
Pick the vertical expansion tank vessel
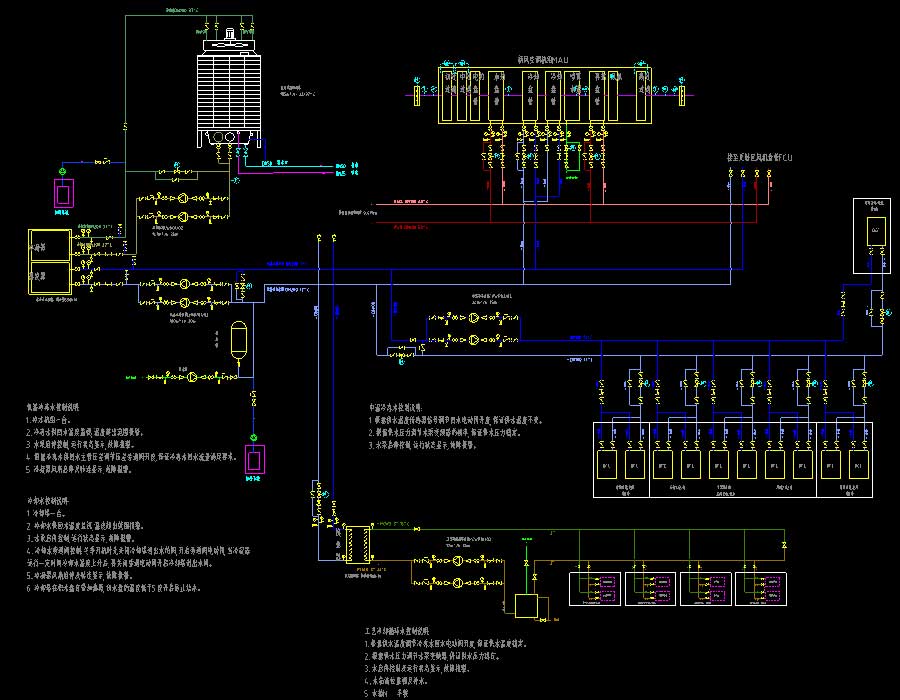click(x=238, y=339)
